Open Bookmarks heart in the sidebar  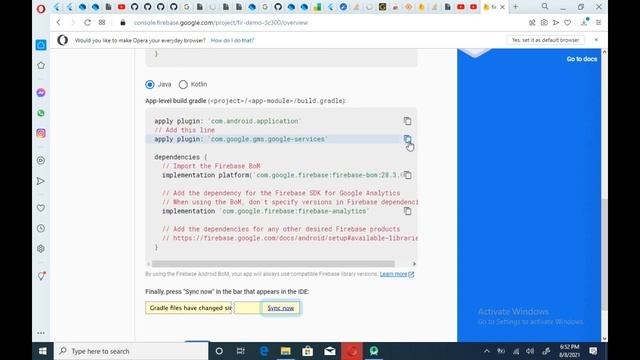[x=41, y=208]
